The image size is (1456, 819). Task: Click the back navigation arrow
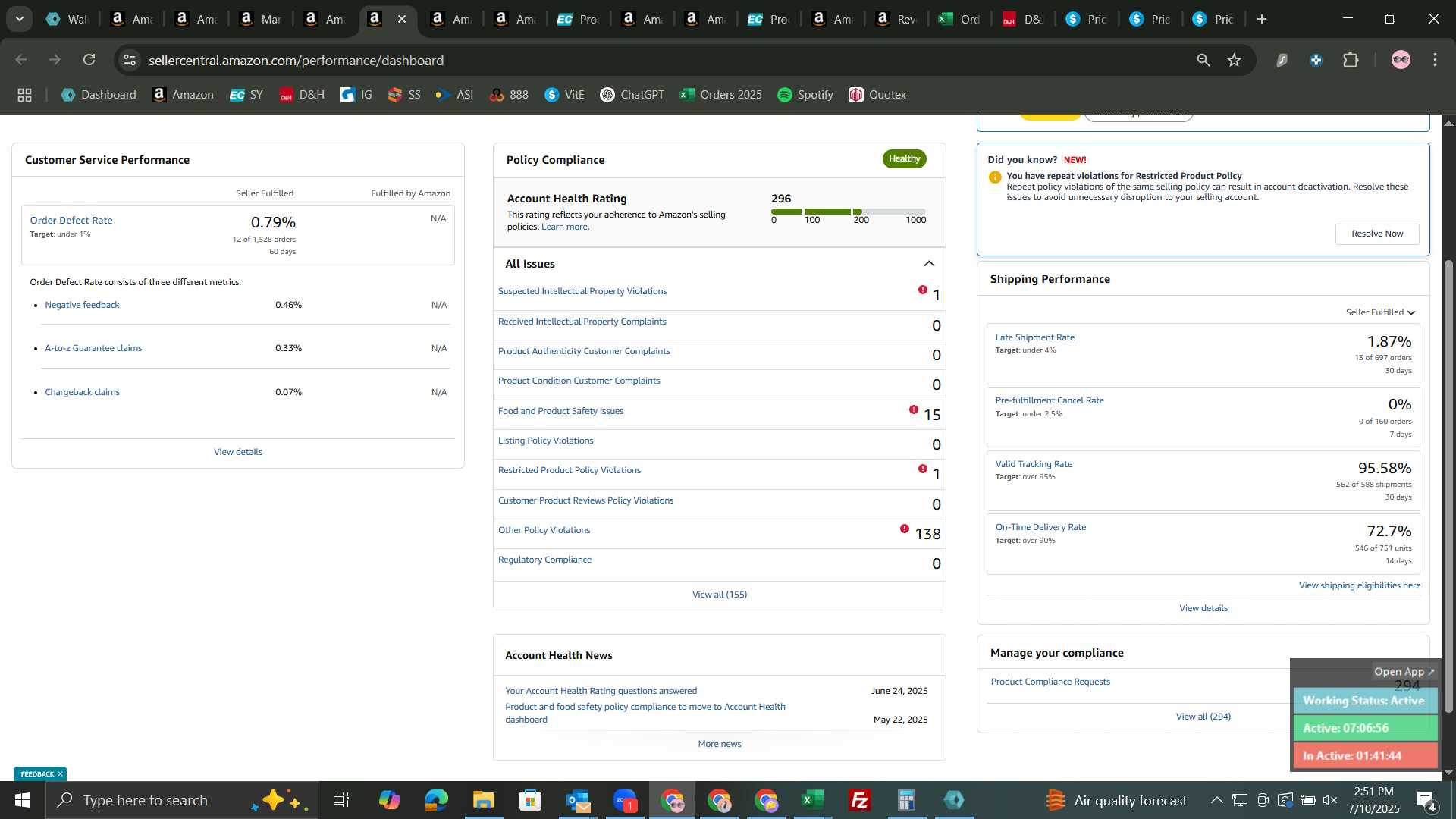(21, 60)
